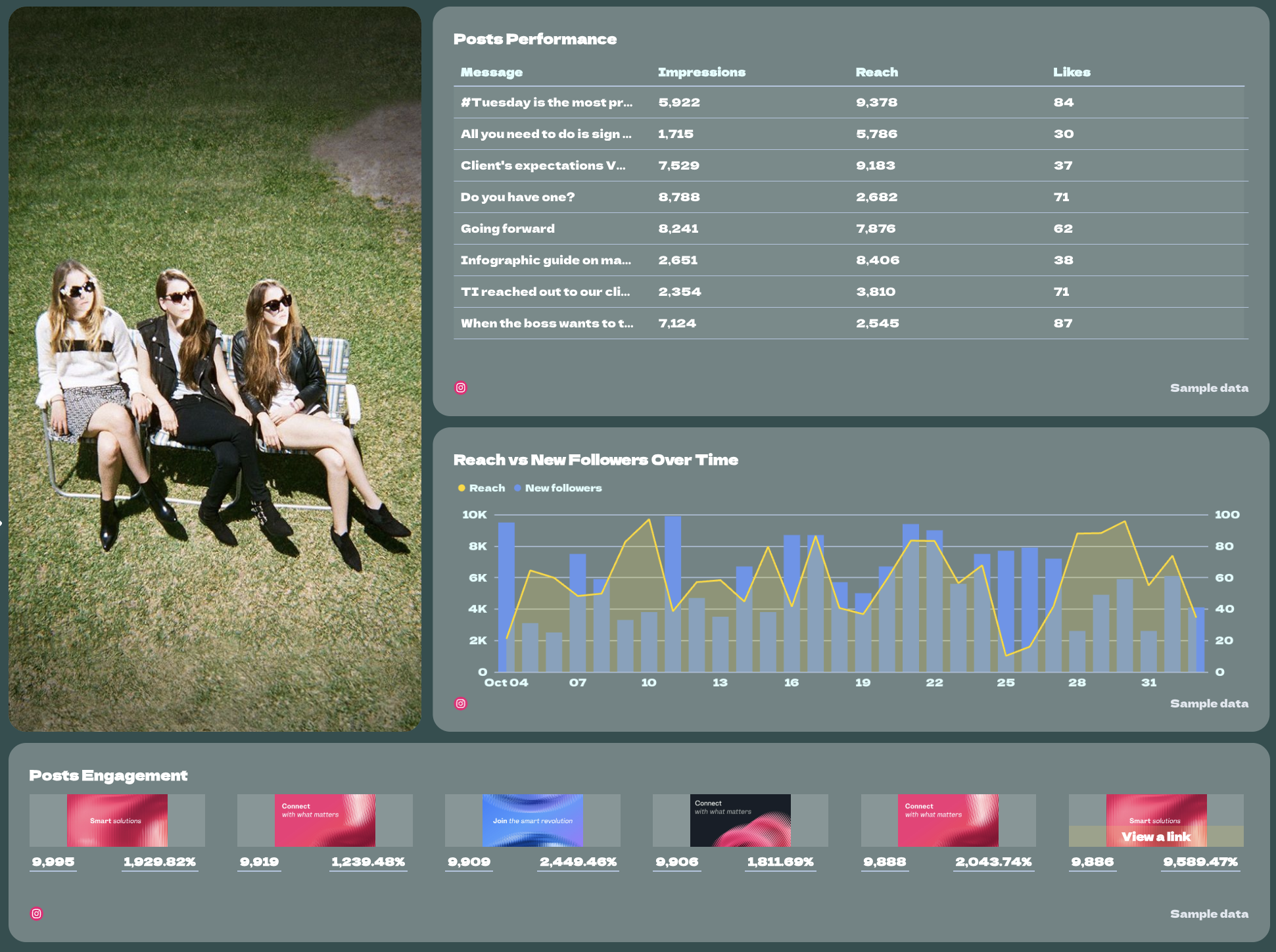Image resolution: width=1276 pixels, height=952 pixels.
Task: Click the '9,886' metric link on the rightmost post
Action: coord(1092,861)
